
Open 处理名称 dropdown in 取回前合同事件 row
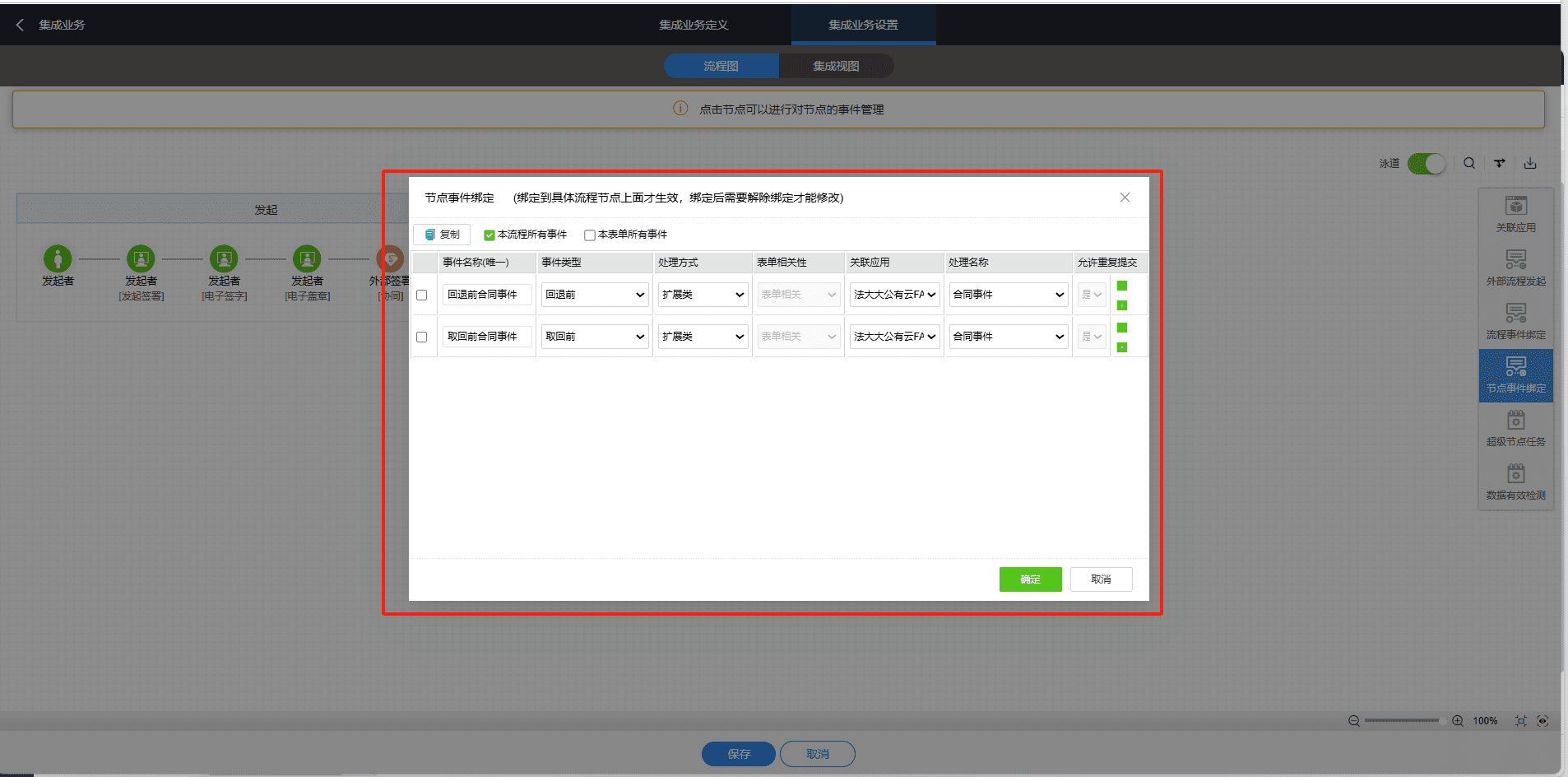point(1009,337)
